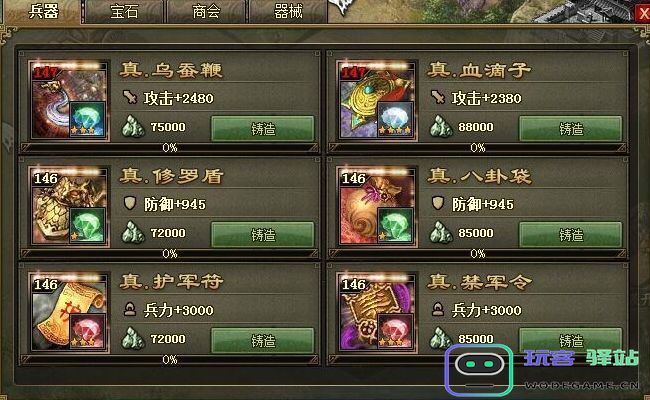Select the 真.护军符 scroll icon

(x=69, y=313)
